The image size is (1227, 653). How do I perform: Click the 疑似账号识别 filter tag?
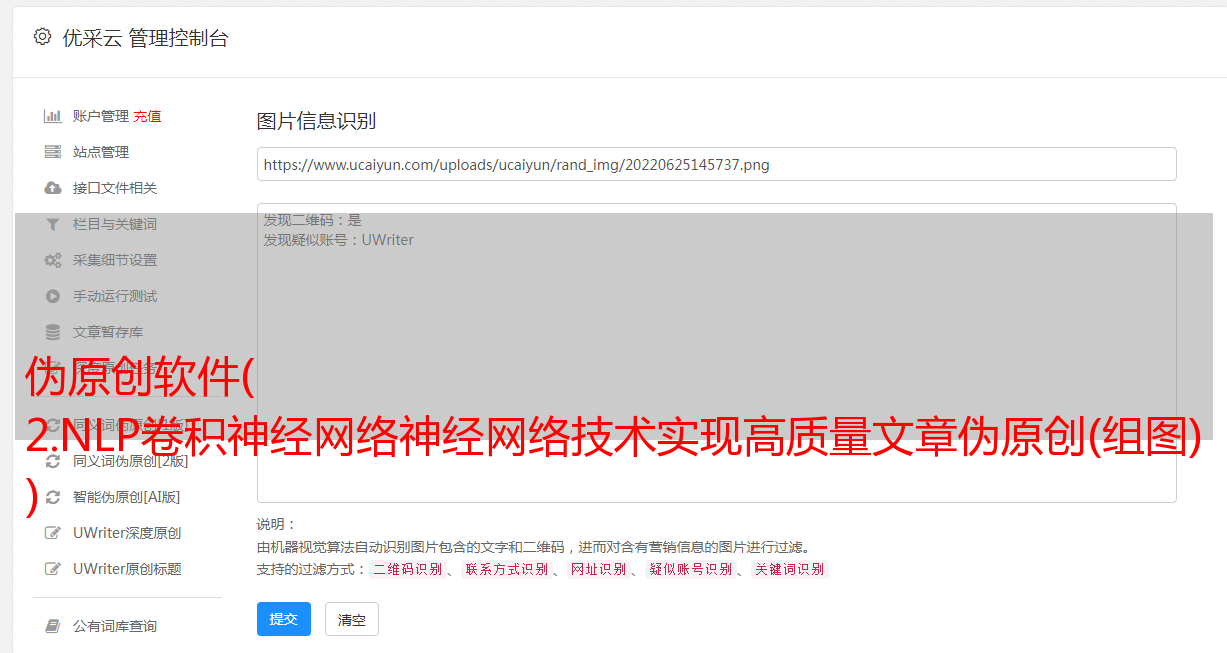pyautogui.click(x=690, y=569)
